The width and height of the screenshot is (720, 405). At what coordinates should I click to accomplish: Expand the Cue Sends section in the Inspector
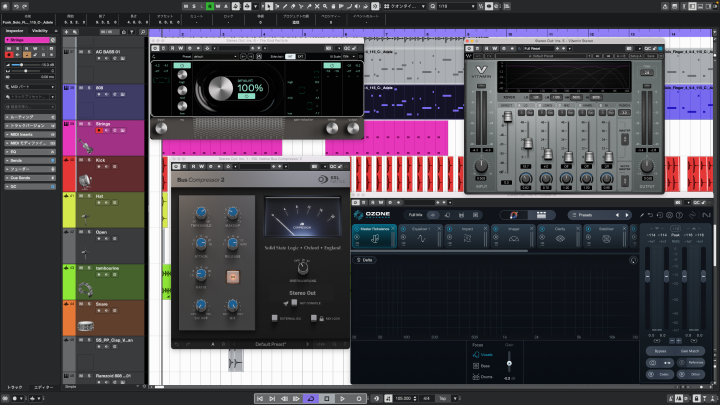point(30,178)
